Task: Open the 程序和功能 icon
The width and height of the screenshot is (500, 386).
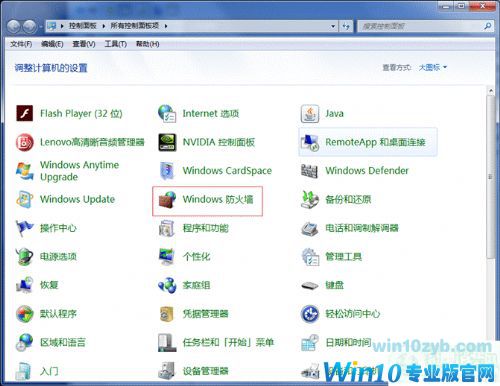Action: pyautogui.click(x=167, y=228)
